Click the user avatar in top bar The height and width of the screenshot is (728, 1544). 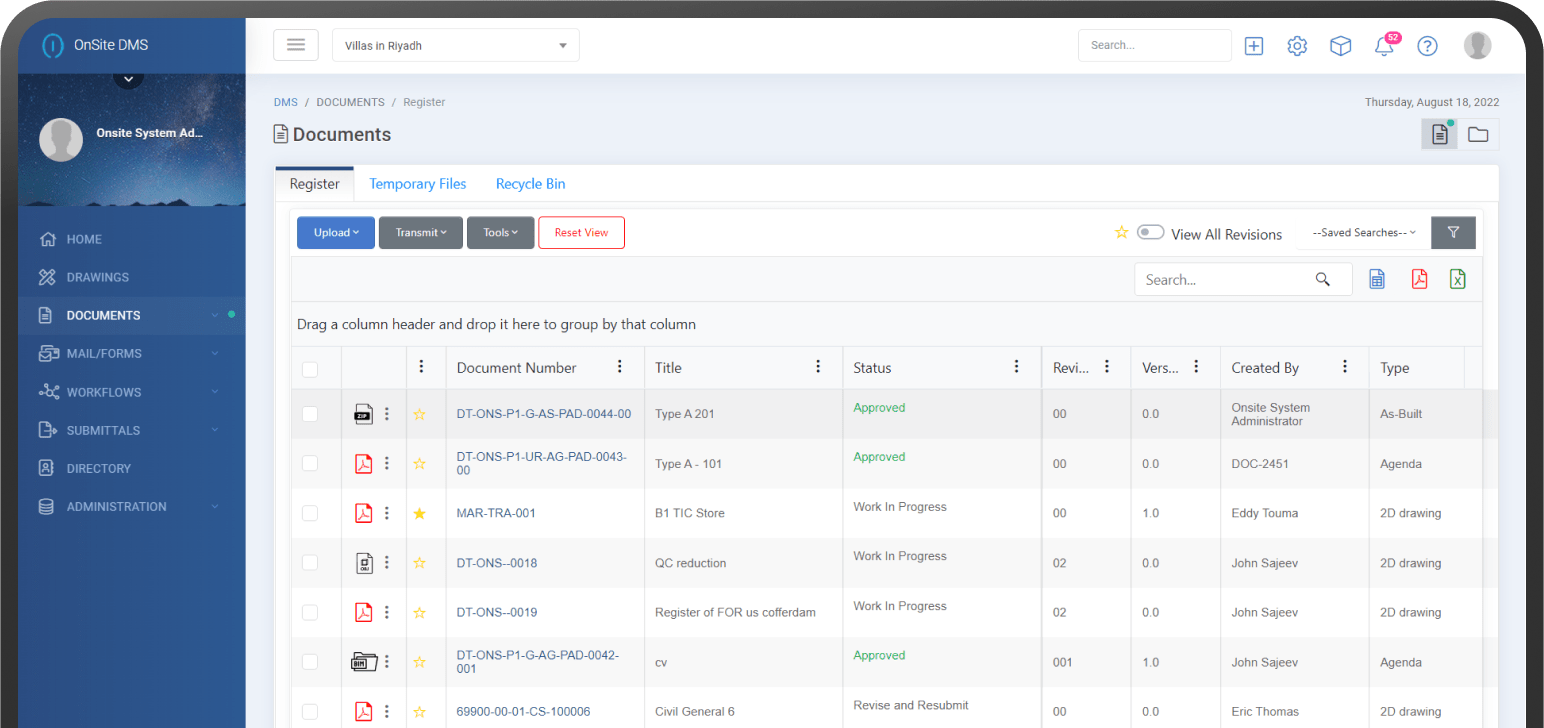1477,45
